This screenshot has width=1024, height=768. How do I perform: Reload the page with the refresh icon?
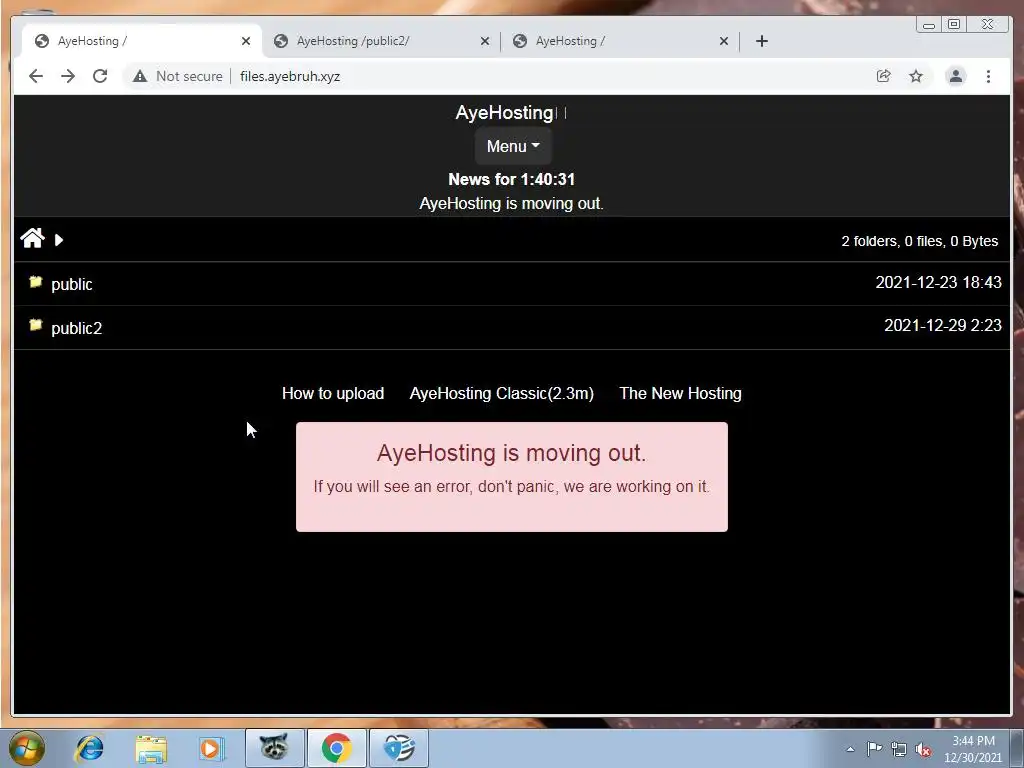100,76
